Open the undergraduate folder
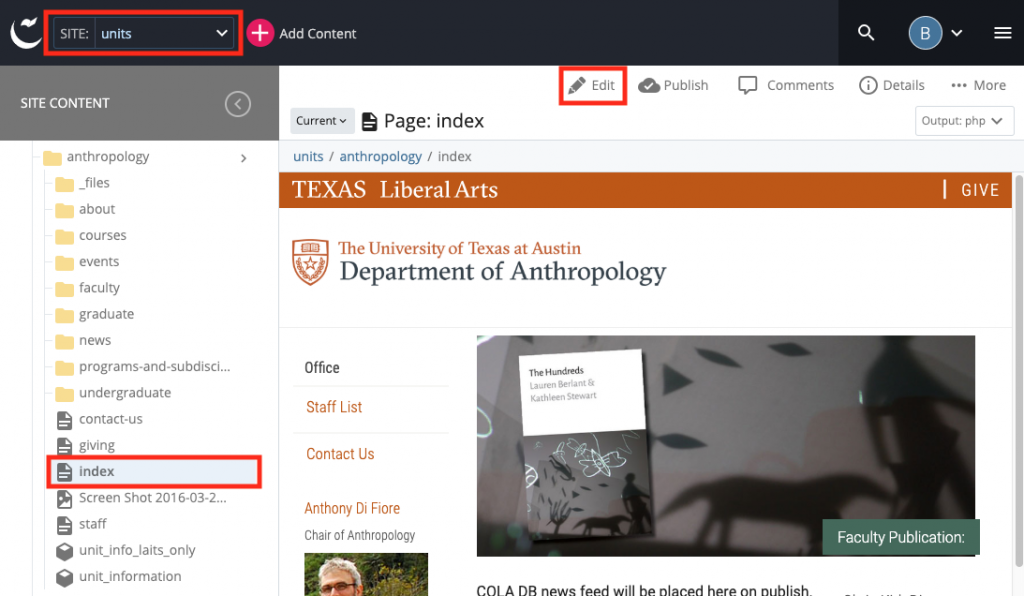The height and width of the screenshot is (596, 1024). tap(113, 393)
